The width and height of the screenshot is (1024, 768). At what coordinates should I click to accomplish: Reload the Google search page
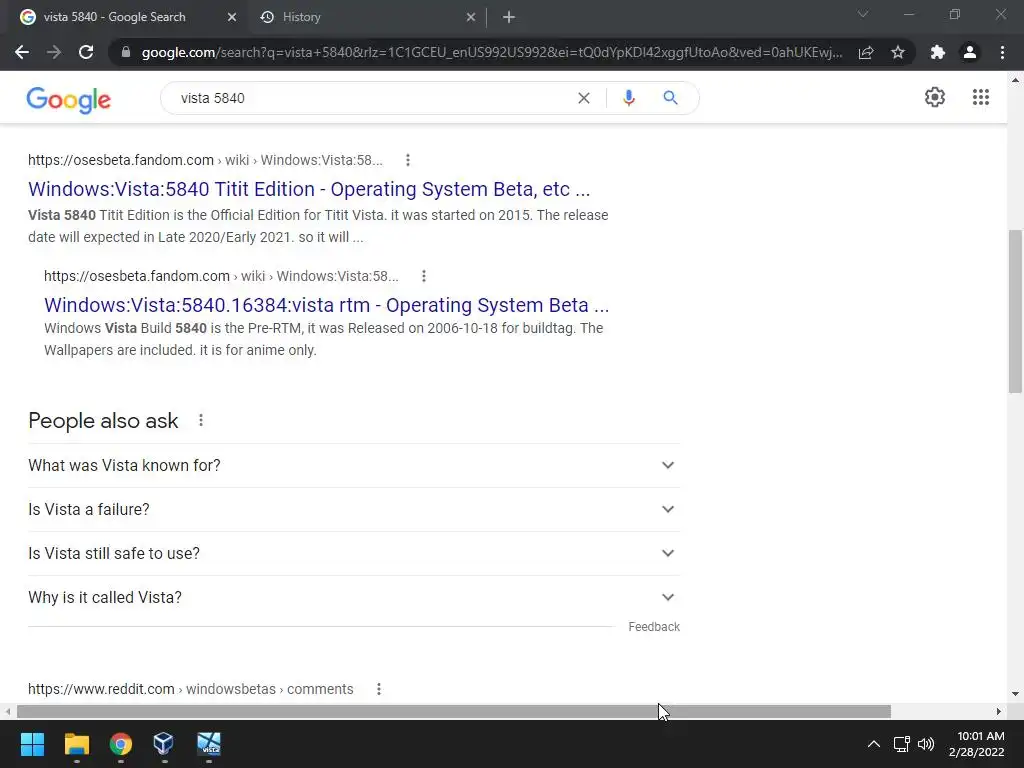coord(86,52)
